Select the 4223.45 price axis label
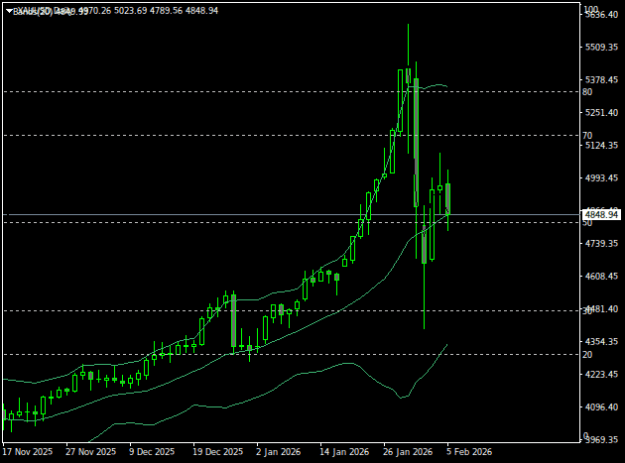625x463 pixels. pos(601,374)
